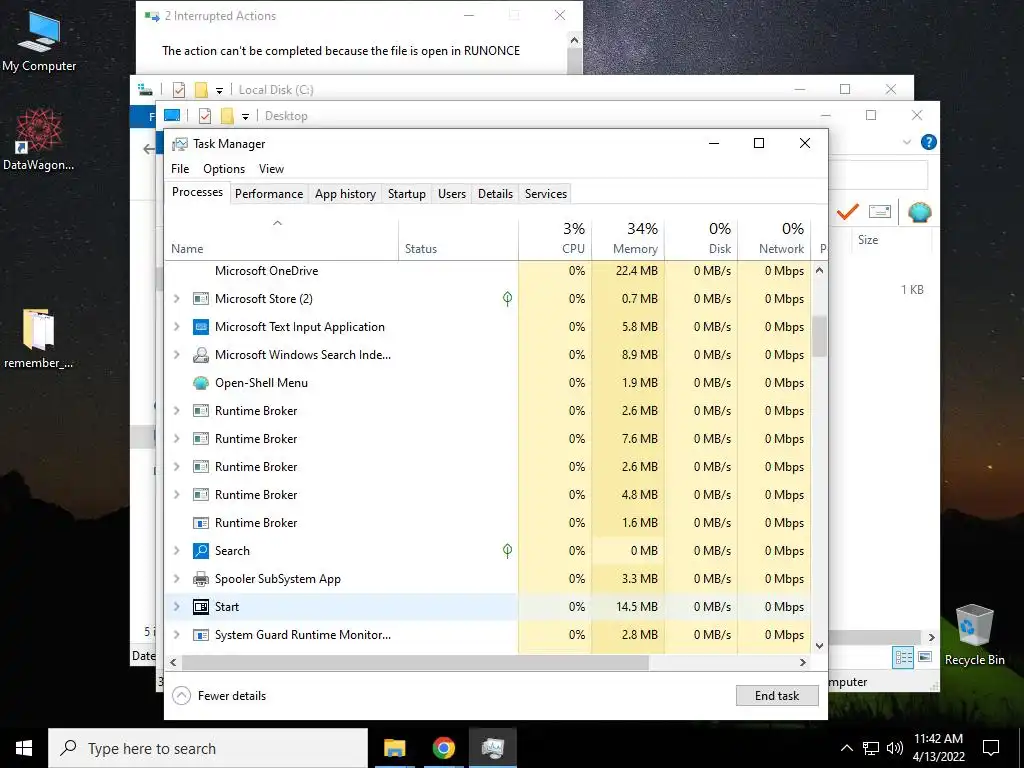Click the orange checkmark icon in Desktop window
Viewport: 1024px width, 768px height.
click(x=848, y=212)
